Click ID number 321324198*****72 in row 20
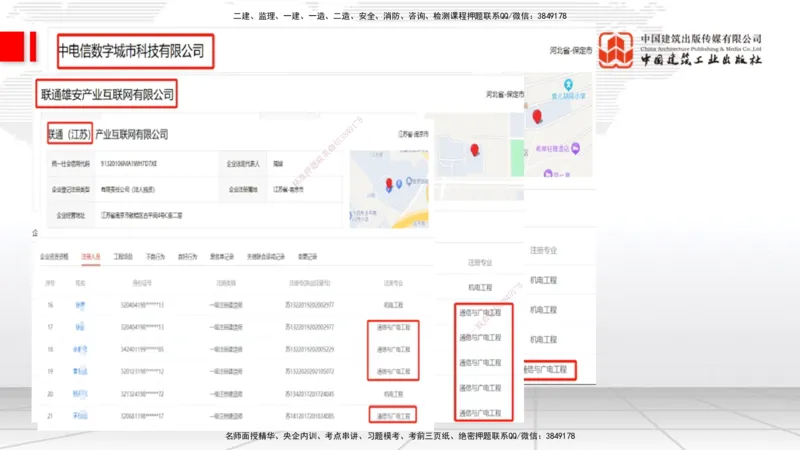This screenshot has width=800, height=450. 142,394
